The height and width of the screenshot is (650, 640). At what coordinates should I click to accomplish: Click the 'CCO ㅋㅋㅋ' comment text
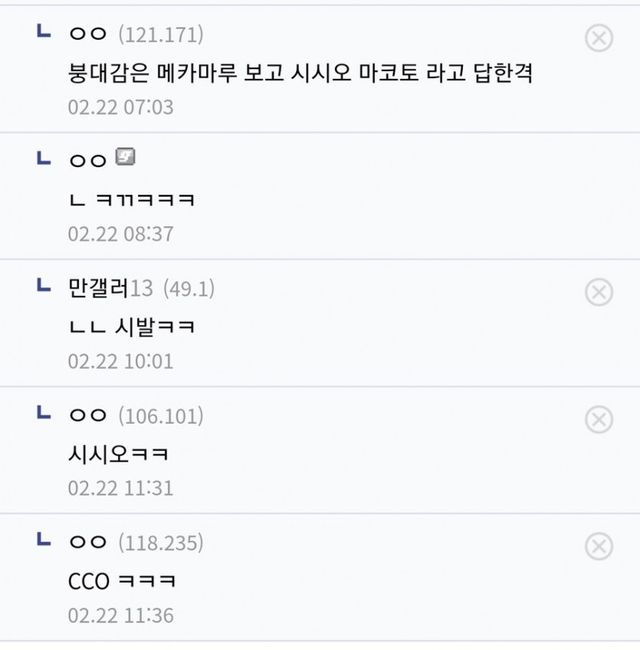coord(122,580)
